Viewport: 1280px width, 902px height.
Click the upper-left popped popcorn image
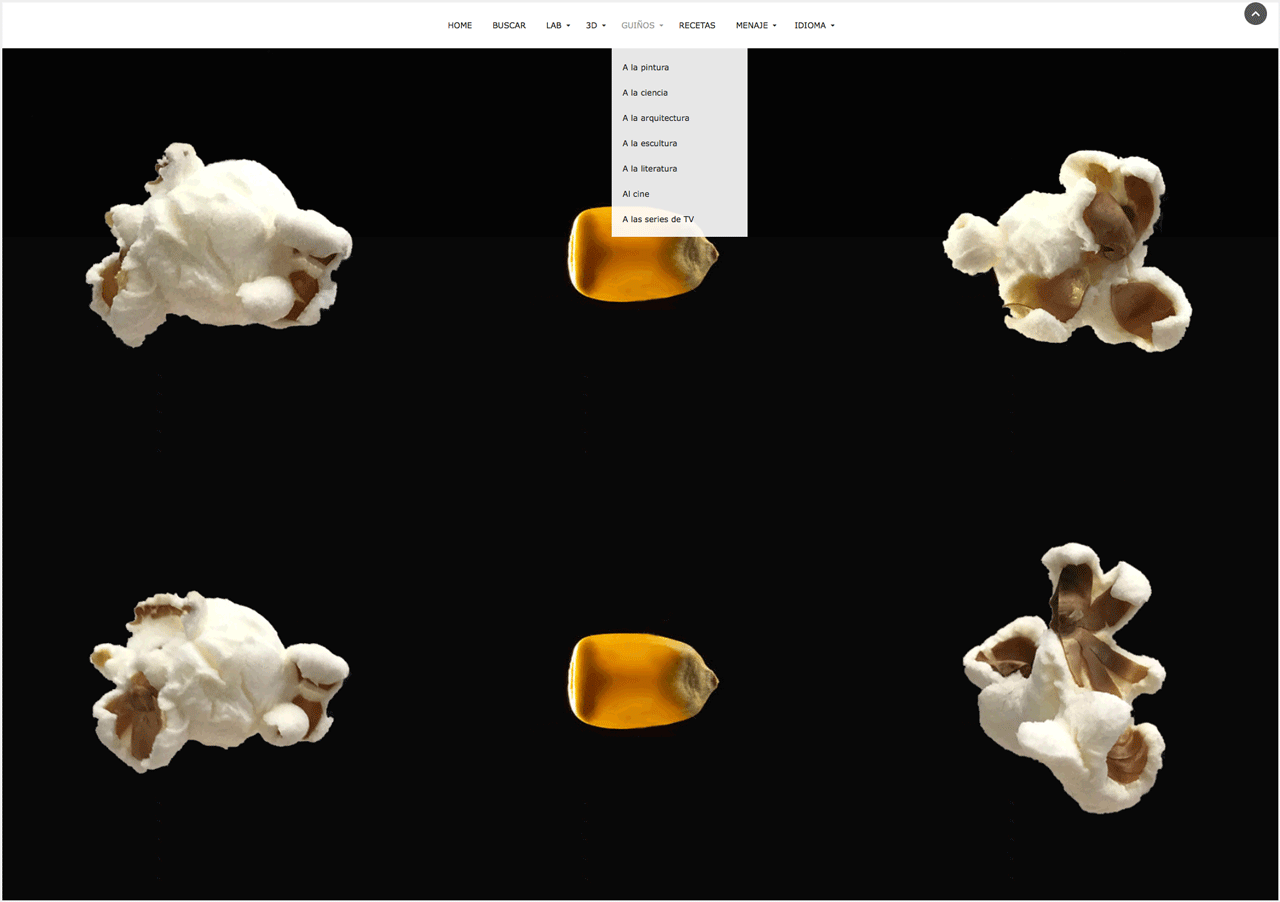(218, 245)
